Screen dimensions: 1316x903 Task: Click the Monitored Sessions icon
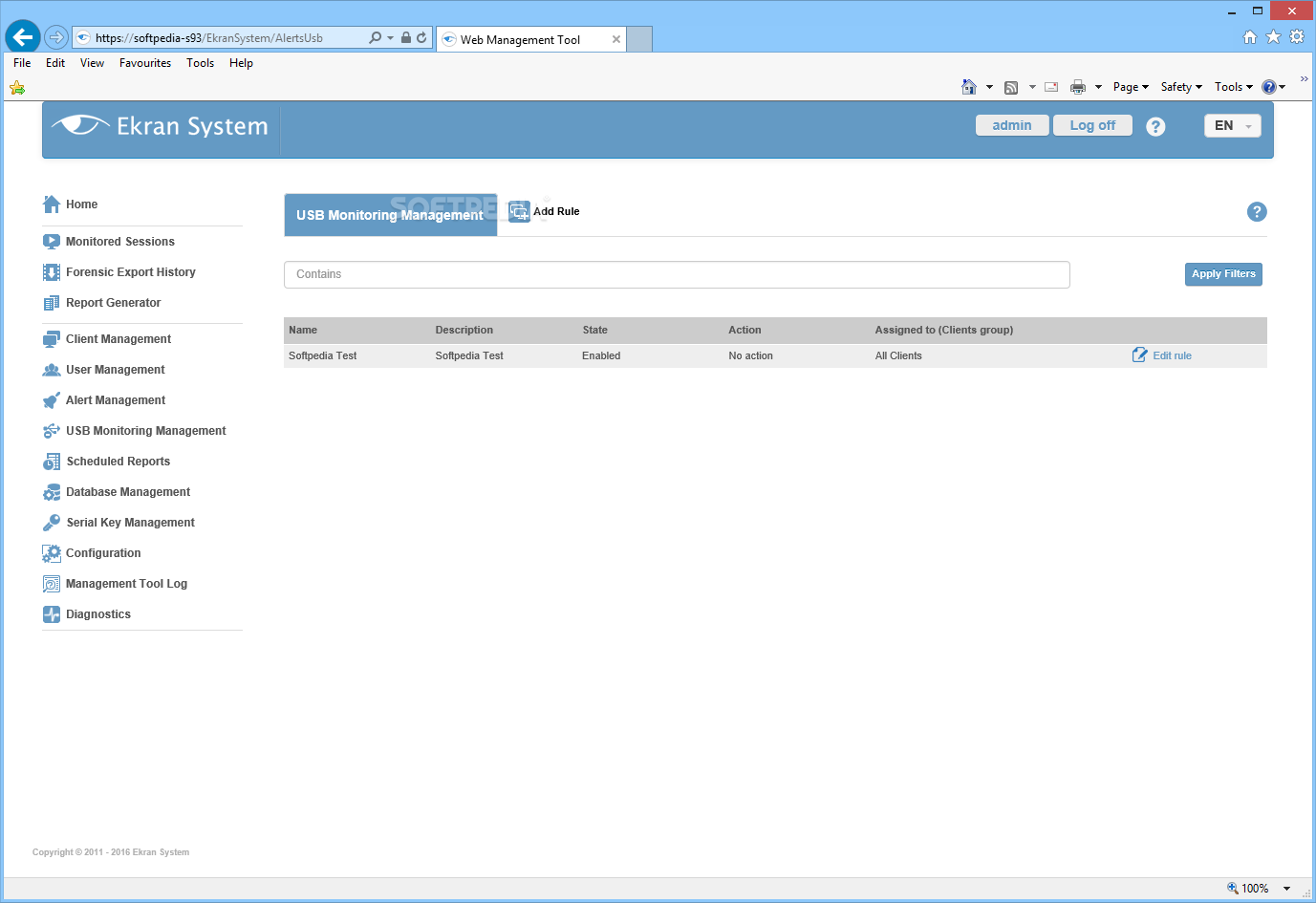[52, 242]
